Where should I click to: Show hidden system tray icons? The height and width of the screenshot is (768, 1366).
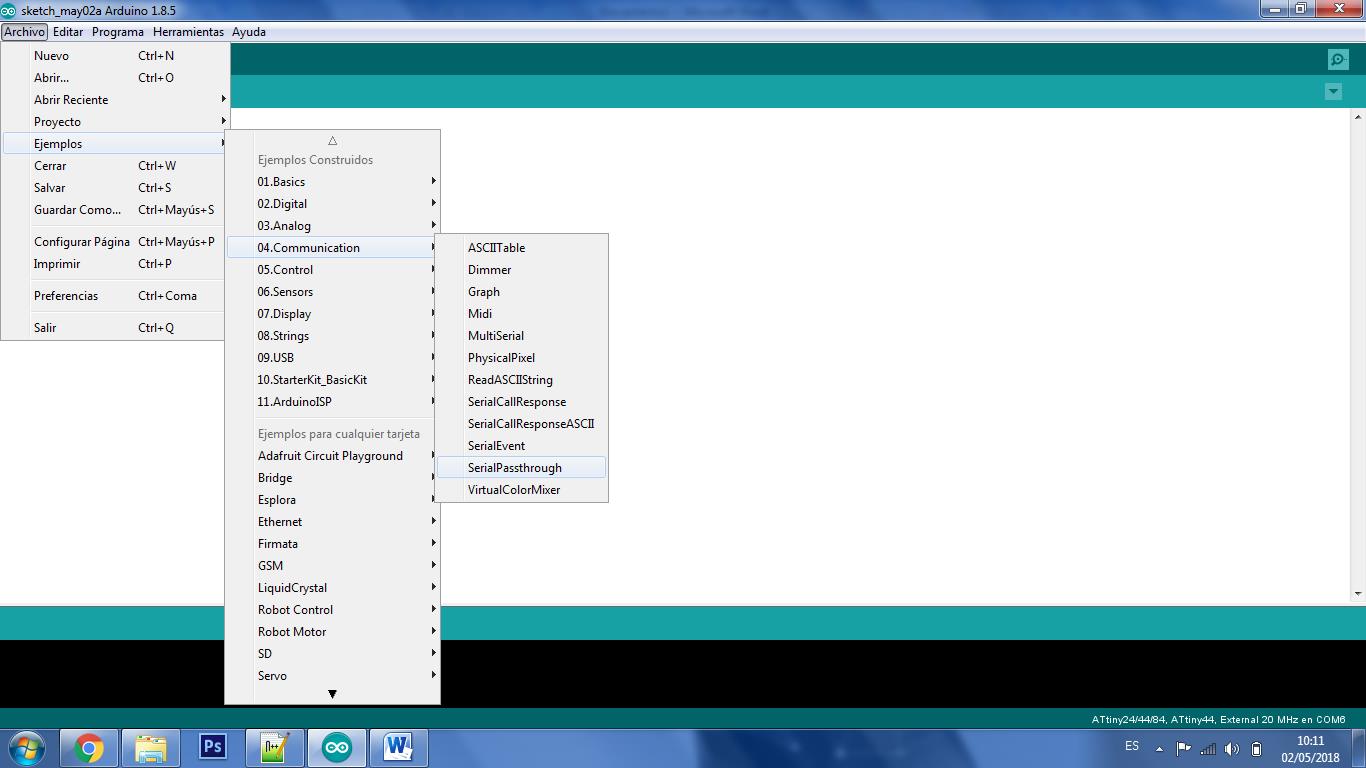pyautogui.click(x=1159, y=749)
